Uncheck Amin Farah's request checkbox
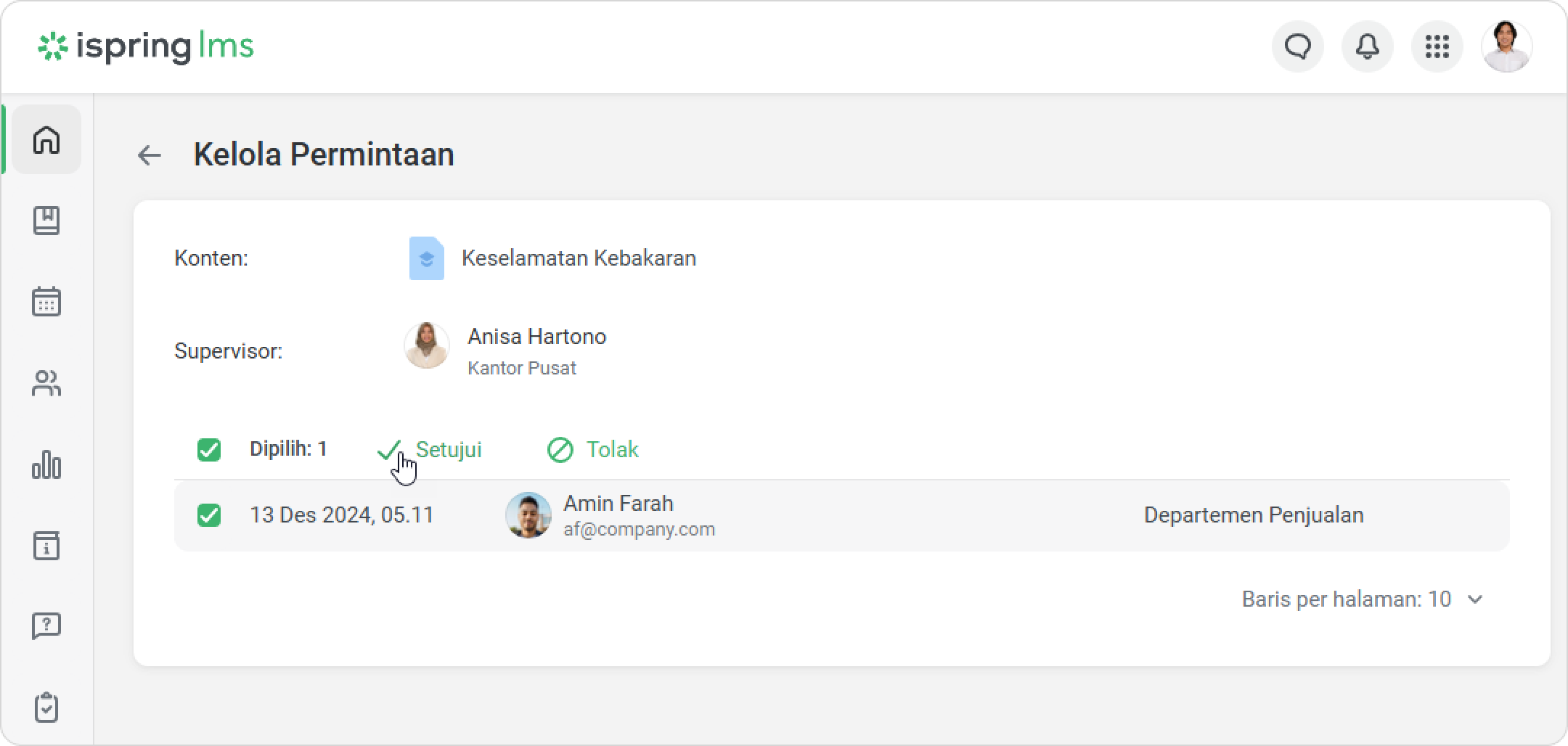 pyautogui.click(x=209, y=515)
